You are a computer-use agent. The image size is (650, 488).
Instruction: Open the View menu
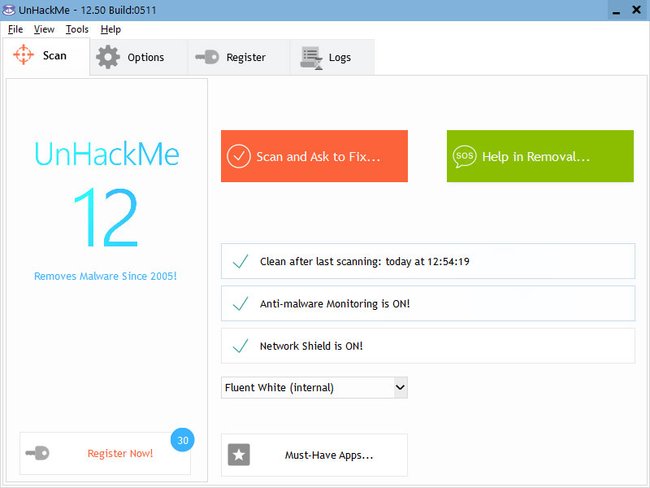(x=44, y=29)
